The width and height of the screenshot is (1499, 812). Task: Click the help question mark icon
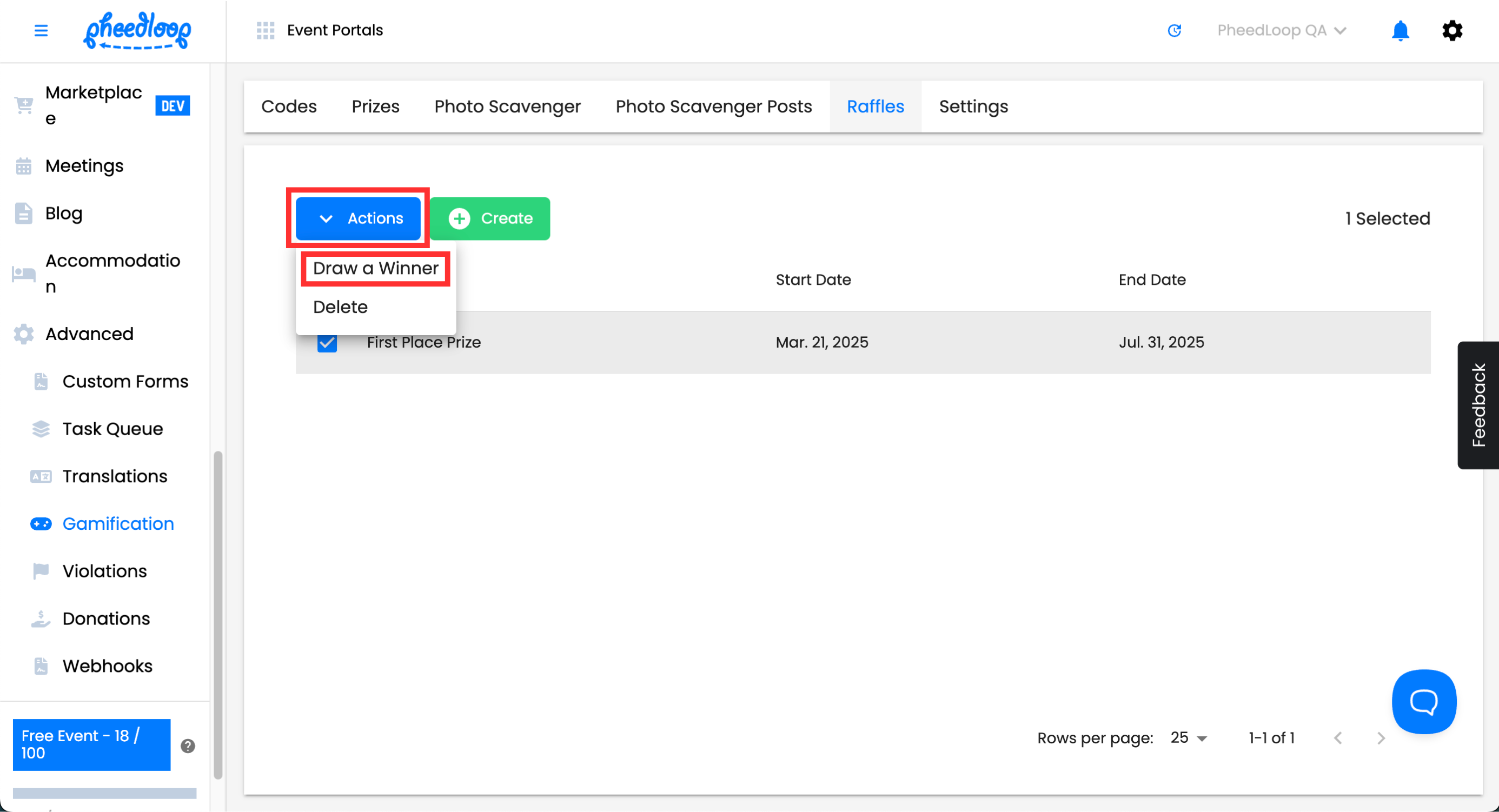pos(187,746)
